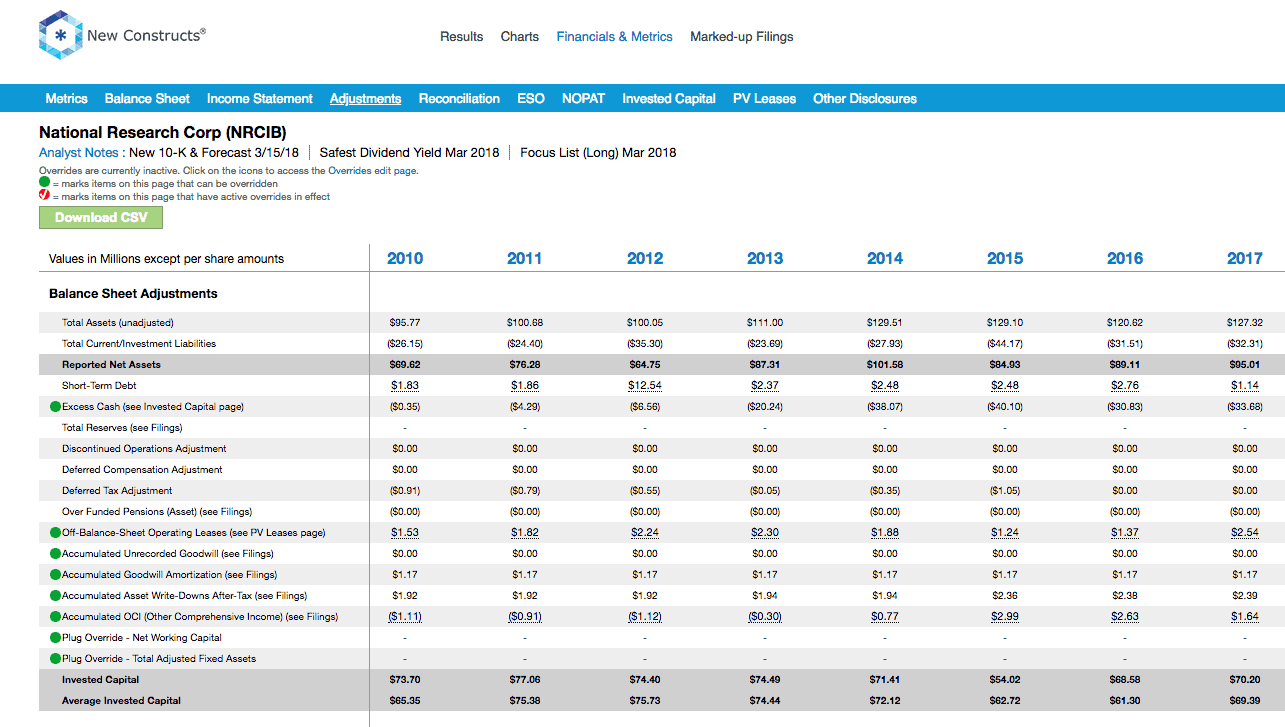1285x727 pixels.
Task: Click the Average Invested Capital row label
Action: click(121, 701)
